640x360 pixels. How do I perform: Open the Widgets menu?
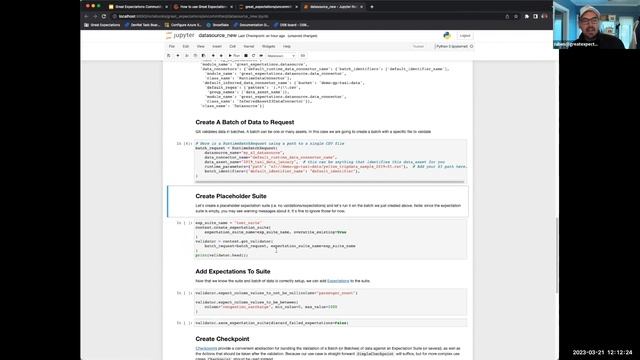269,47
